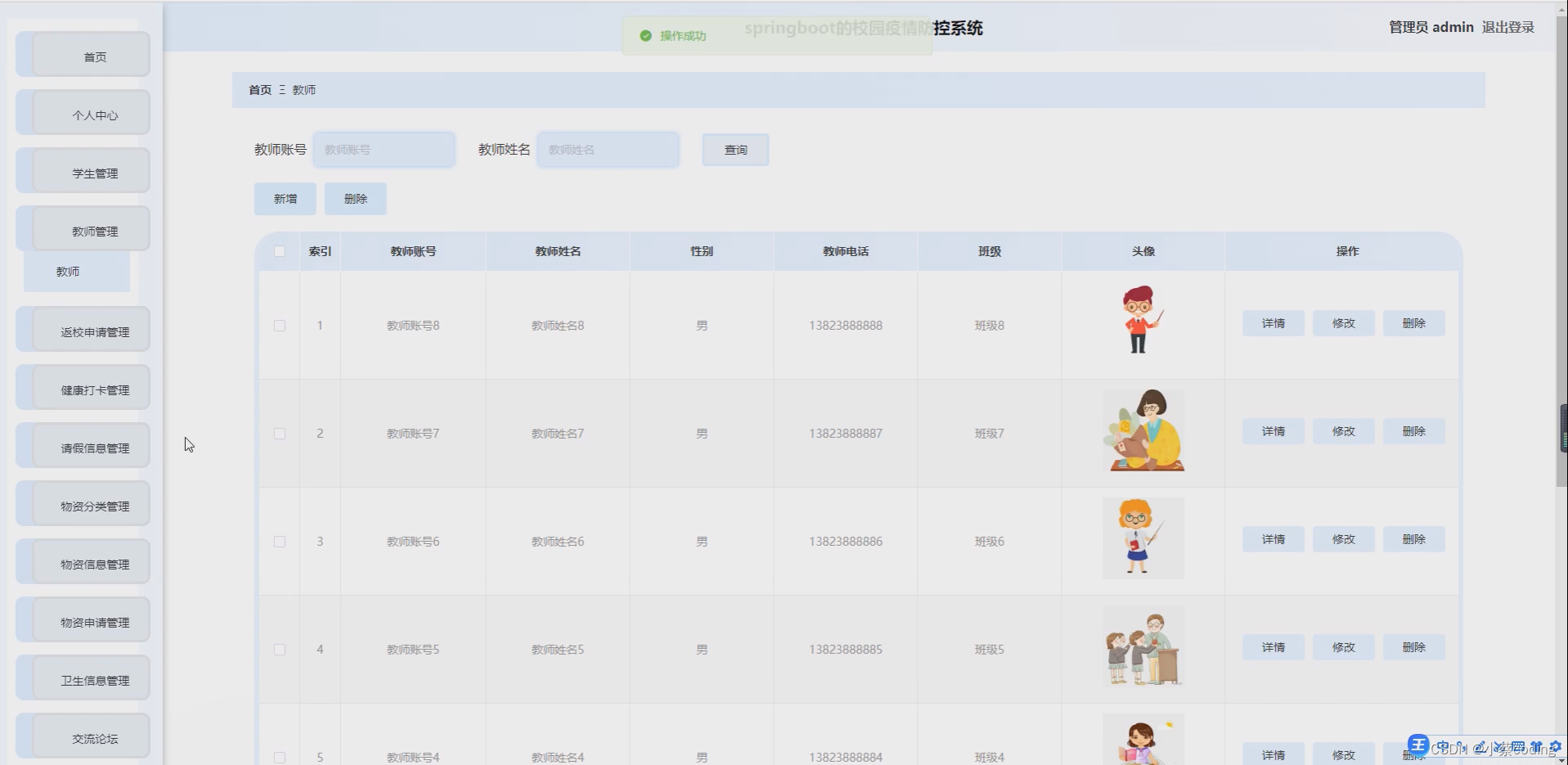The height and width of the screenshot is (765, 1568).
Task: Click the 教师账号 column header
Action: point(413,251)
